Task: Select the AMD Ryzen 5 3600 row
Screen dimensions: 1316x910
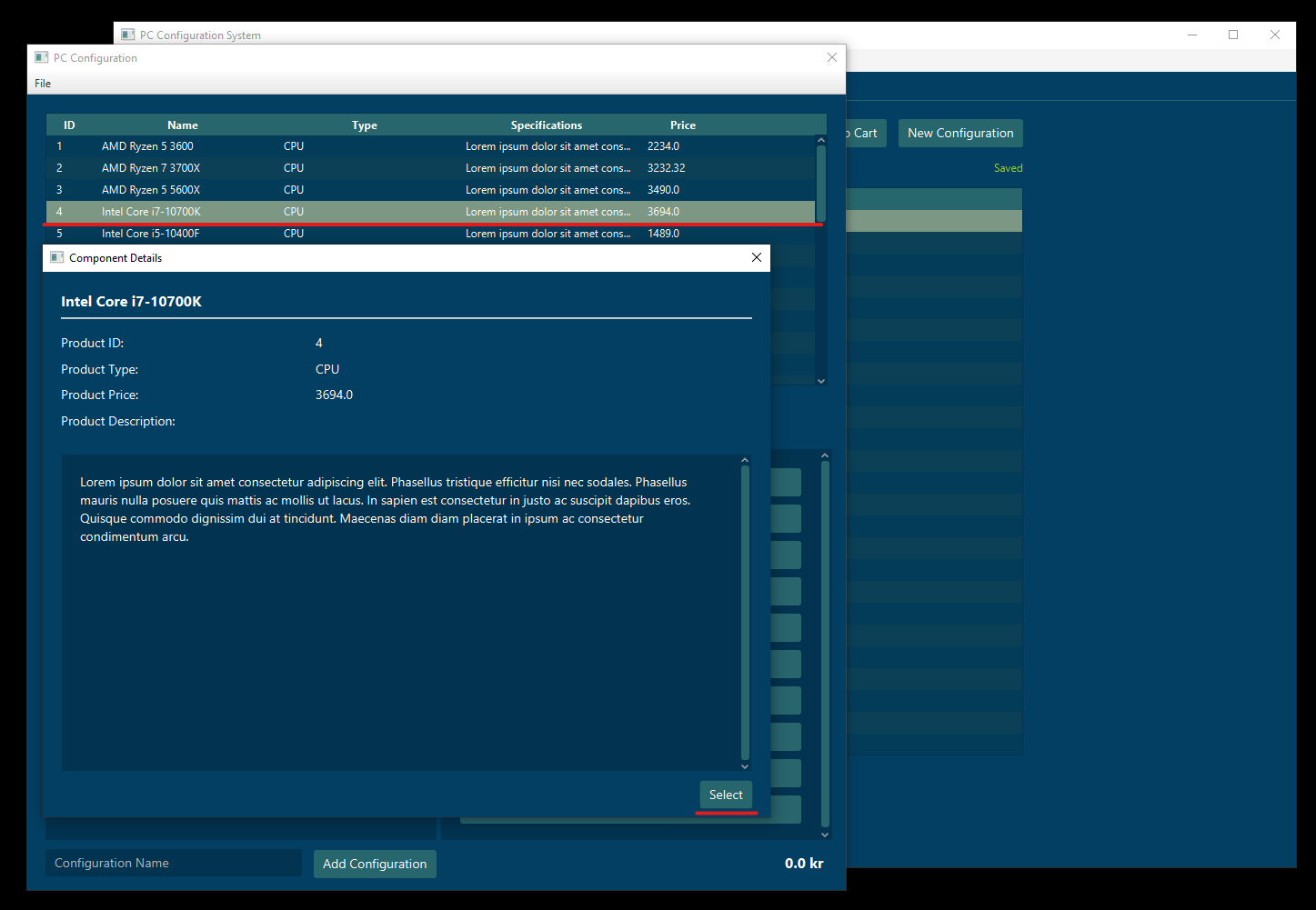Action: [430, 146]
